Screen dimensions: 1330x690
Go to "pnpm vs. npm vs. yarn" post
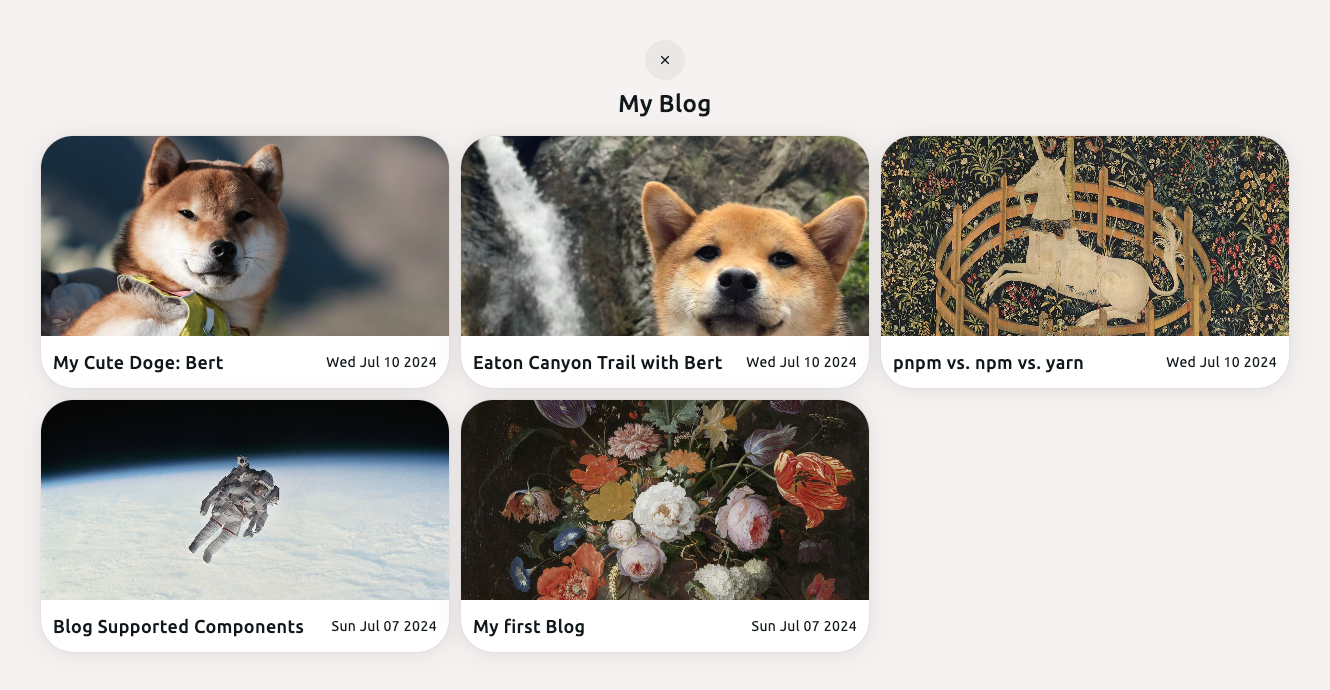click(x=988, y=363)
